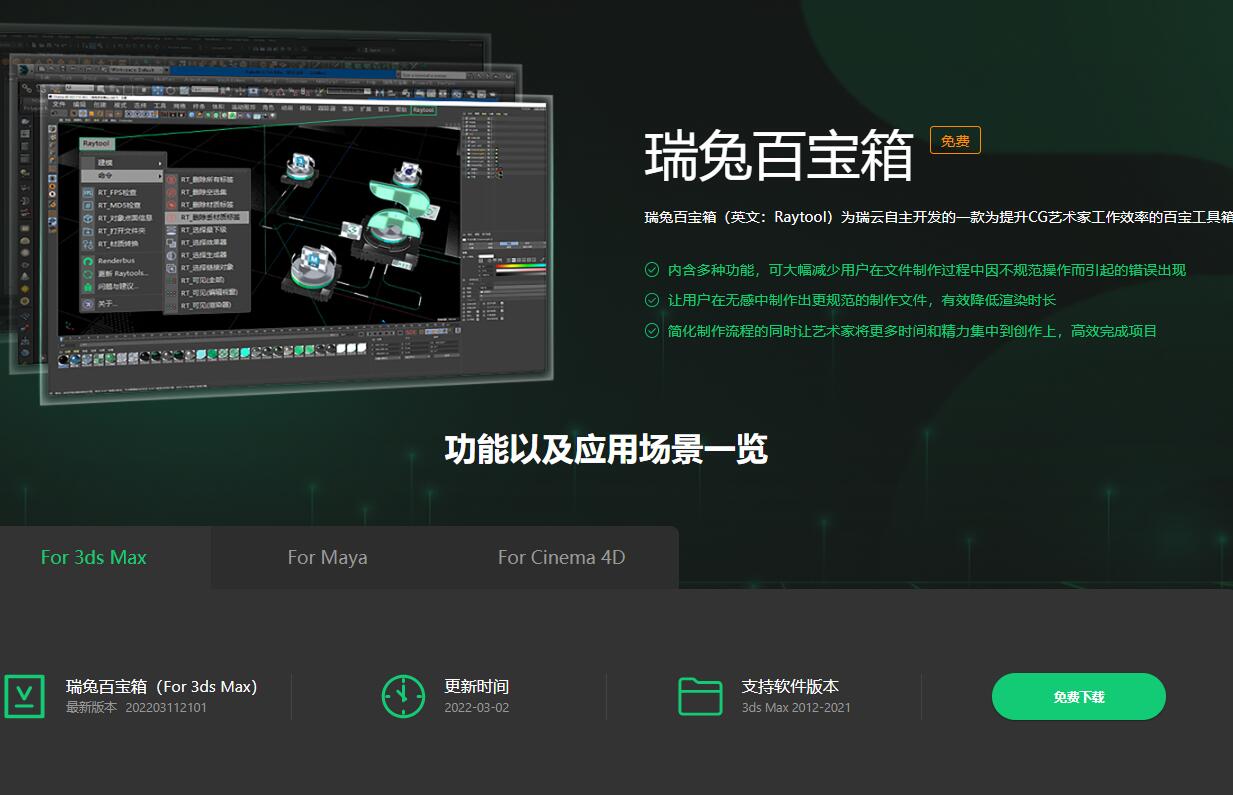1233x795 pixels.
Task: Open the For Cinema 4D tab
Action: pos(561,557)
